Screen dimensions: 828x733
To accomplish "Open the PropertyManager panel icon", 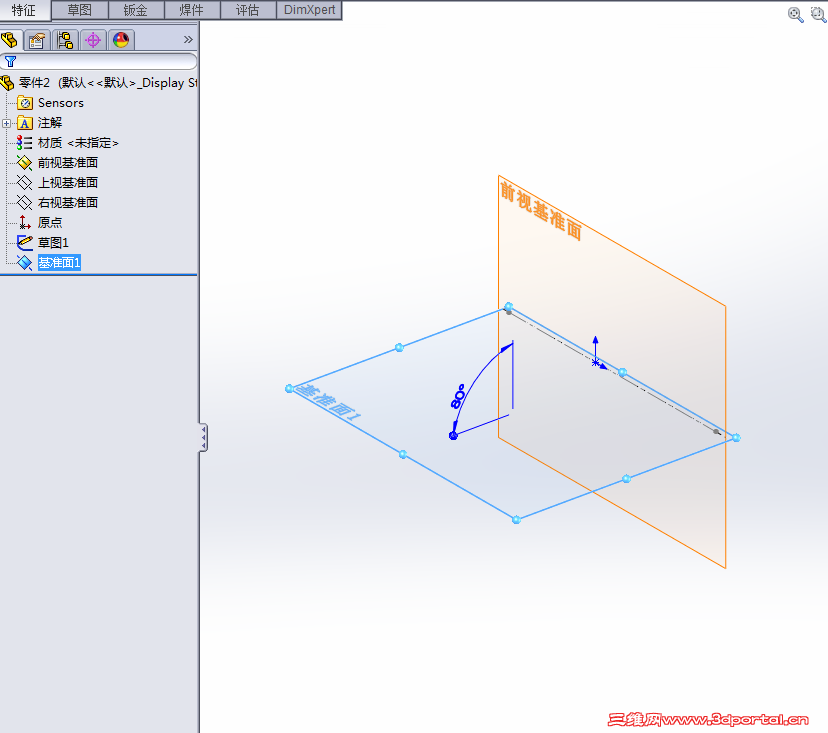I will 37,40.
